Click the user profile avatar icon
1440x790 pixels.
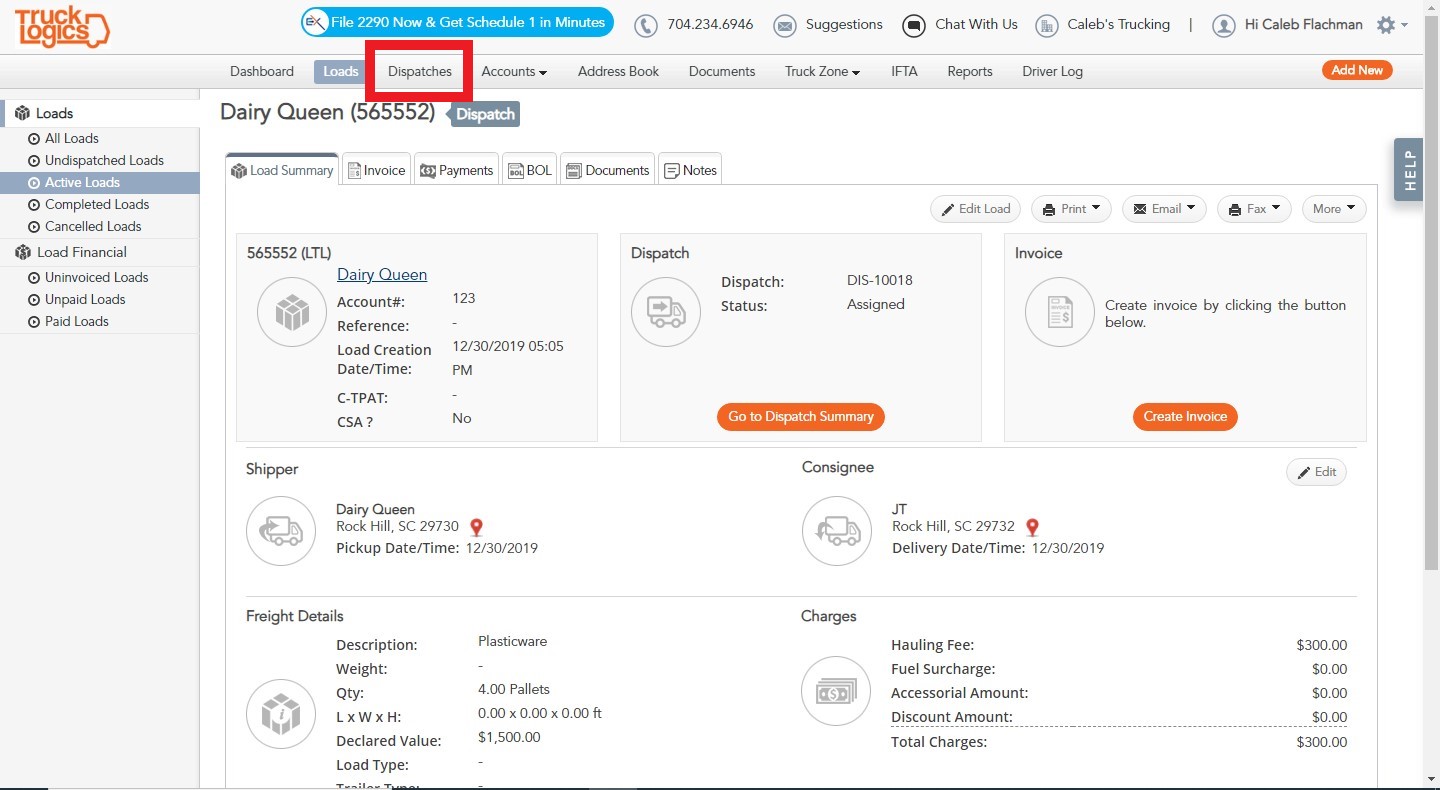click(x=1224, y=25)
